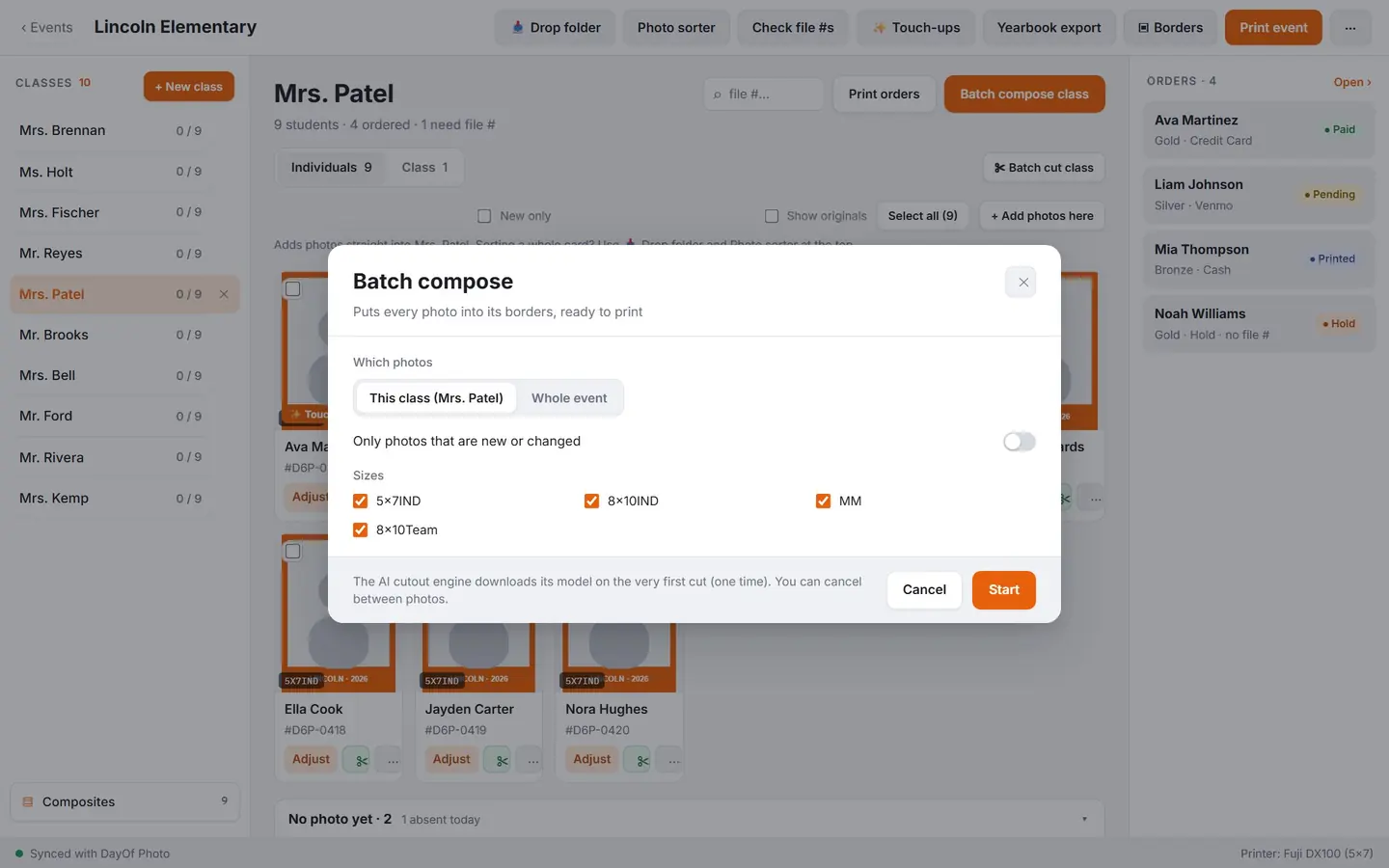This screenshot has width=1389, height=868.
Task: Uncheck the 8×10IND size checkbox
Action: [x=592, y=501]
